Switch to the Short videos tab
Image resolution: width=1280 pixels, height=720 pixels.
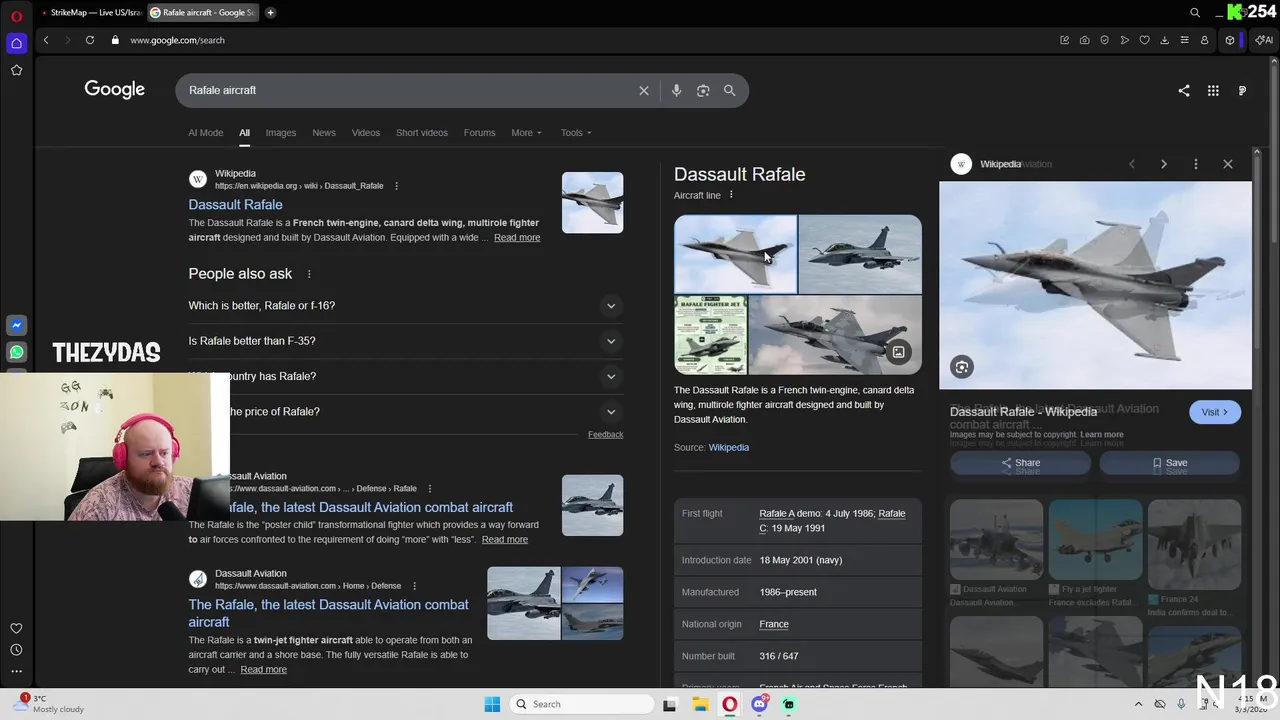tap(422, 133)
